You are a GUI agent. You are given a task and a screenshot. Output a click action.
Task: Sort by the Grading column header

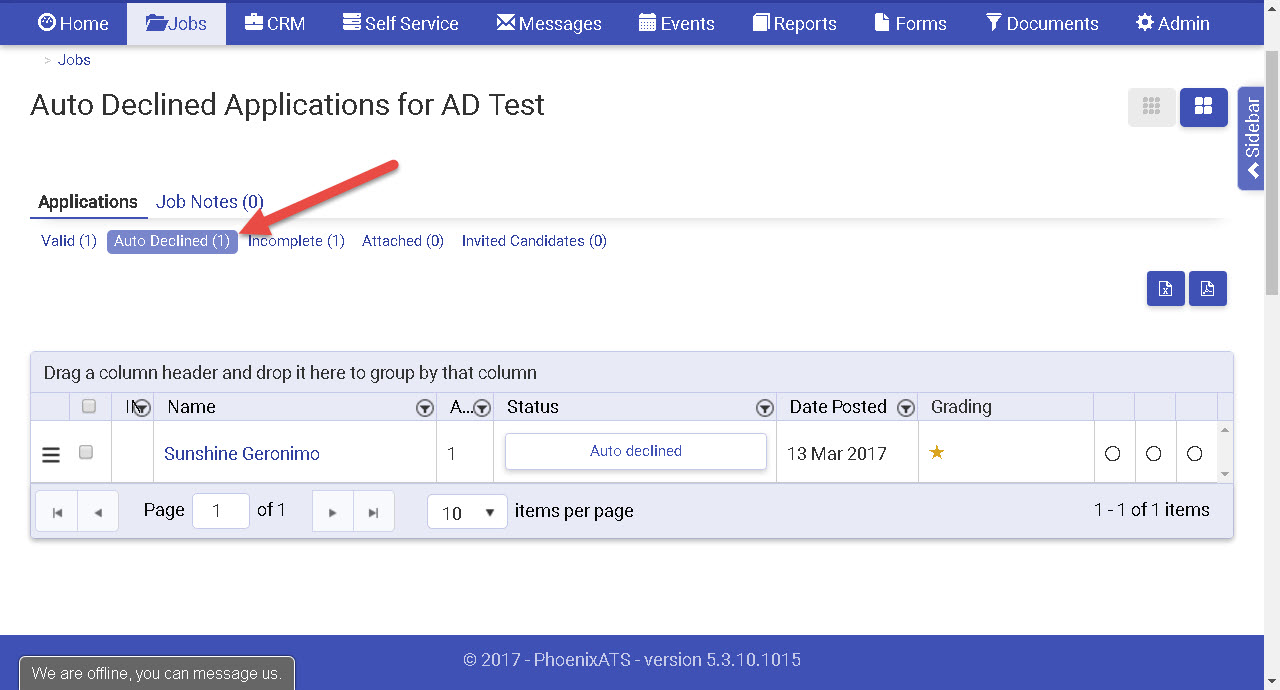point(961,407)
